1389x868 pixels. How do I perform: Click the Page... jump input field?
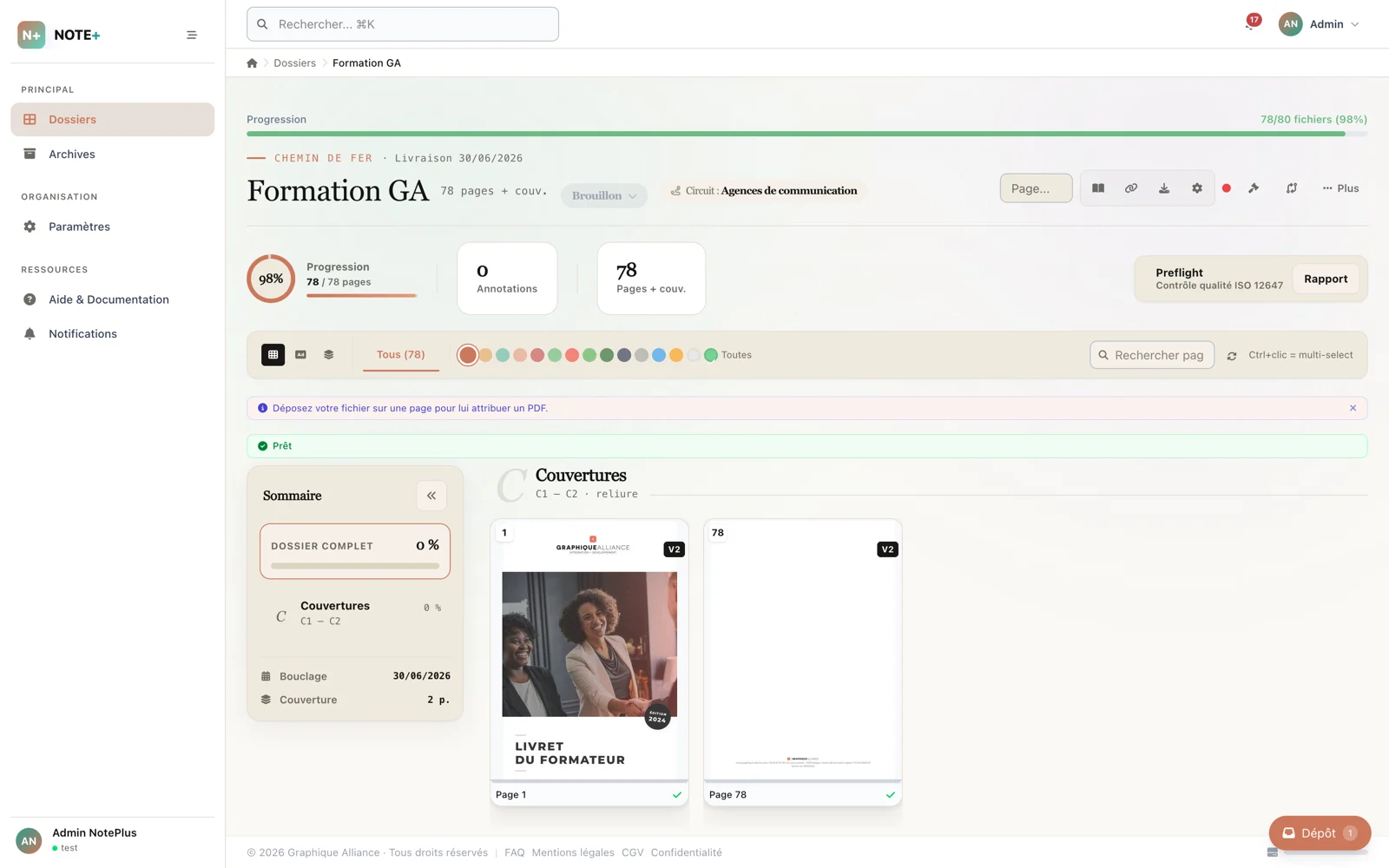[x=1037, y=188]
